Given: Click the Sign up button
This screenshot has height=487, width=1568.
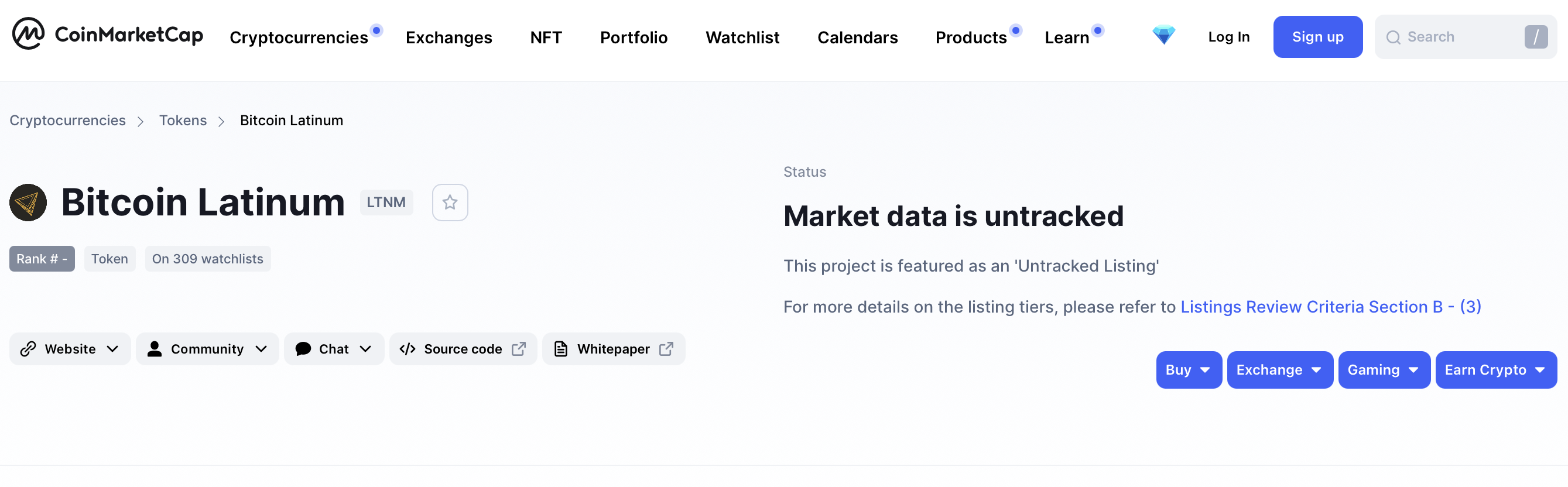Looking at the screenshot, I should 1317,36.
